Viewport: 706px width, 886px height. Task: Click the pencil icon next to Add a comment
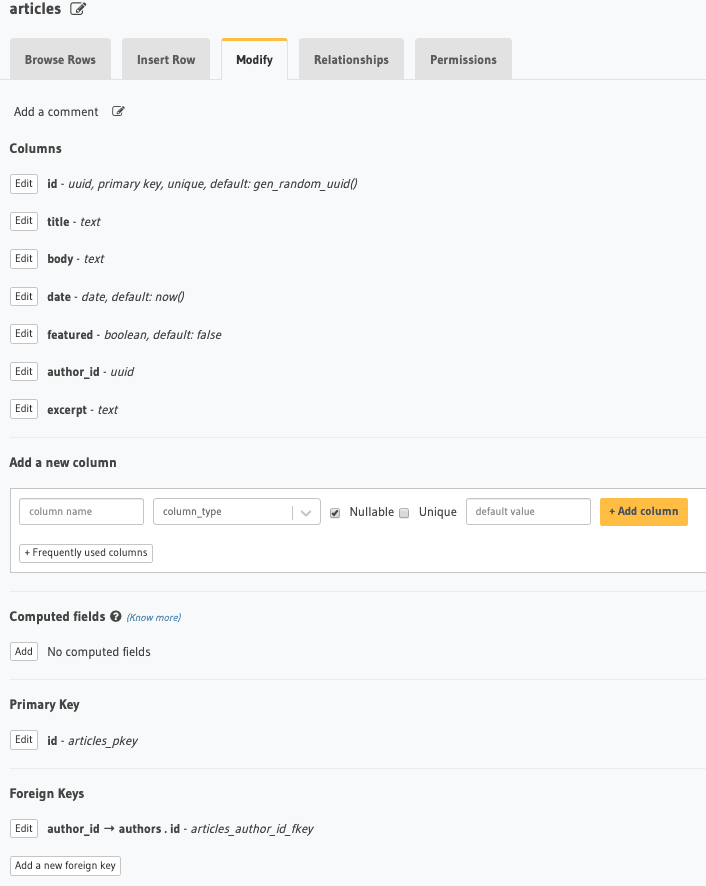tap(118, 111)
